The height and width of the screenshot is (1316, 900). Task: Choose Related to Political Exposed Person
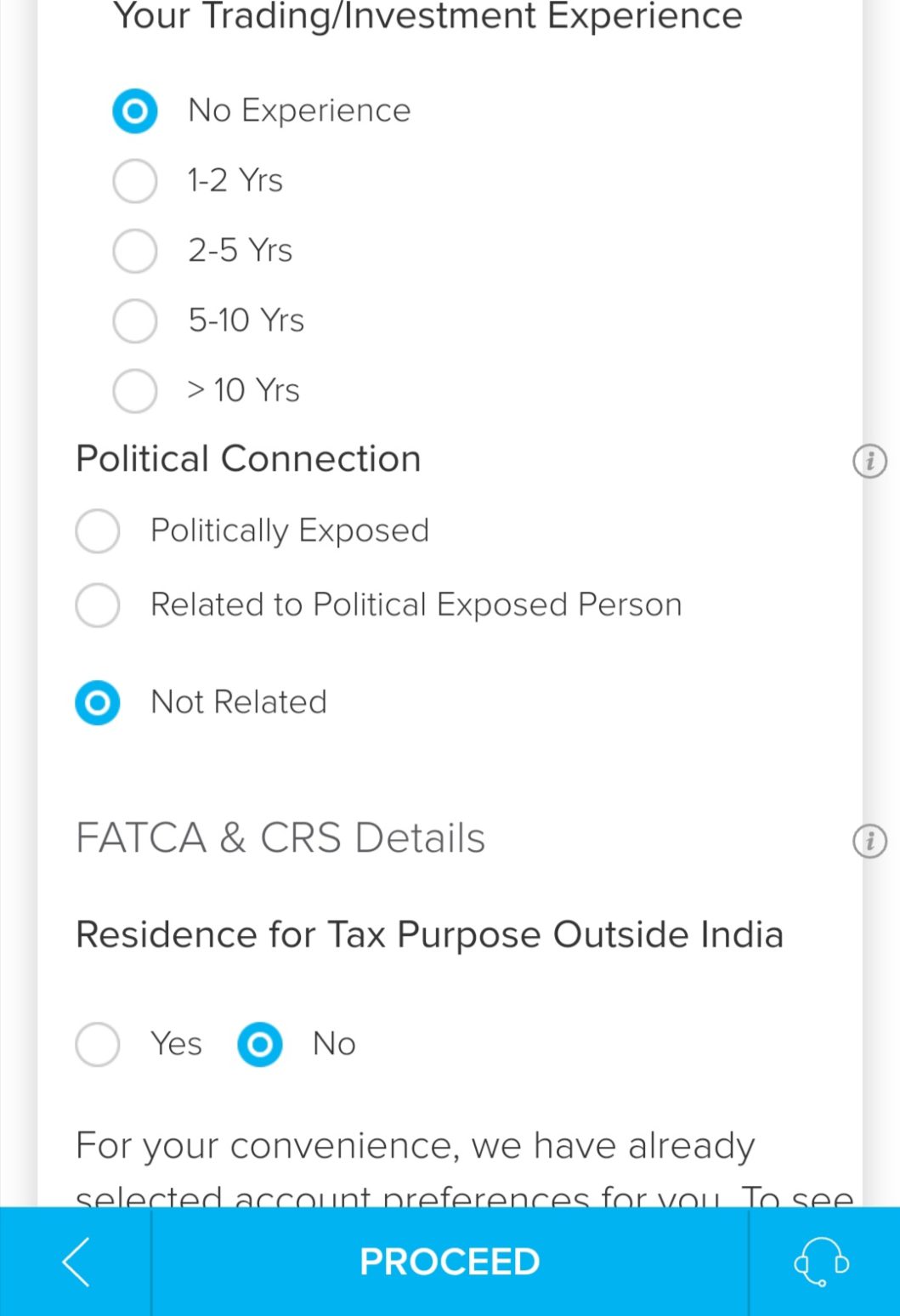click(x=98, y=605)
